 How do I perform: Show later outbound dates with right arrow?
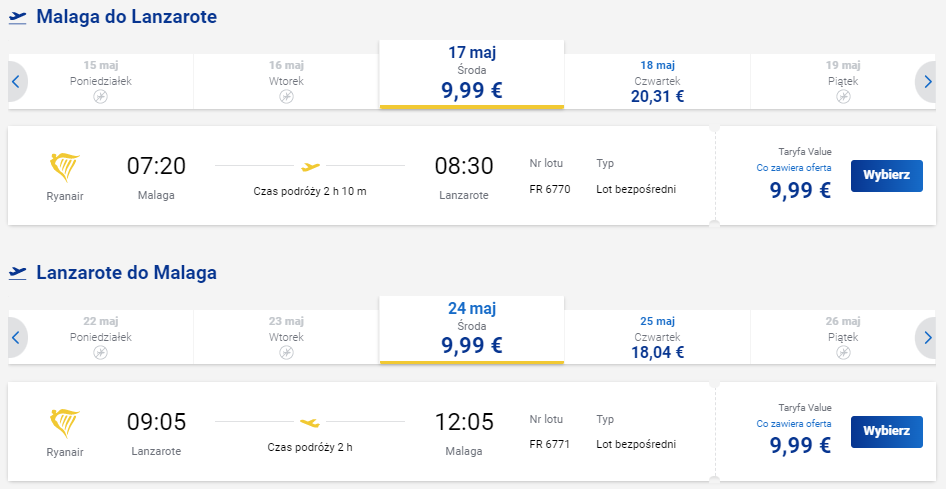[927, 81]
